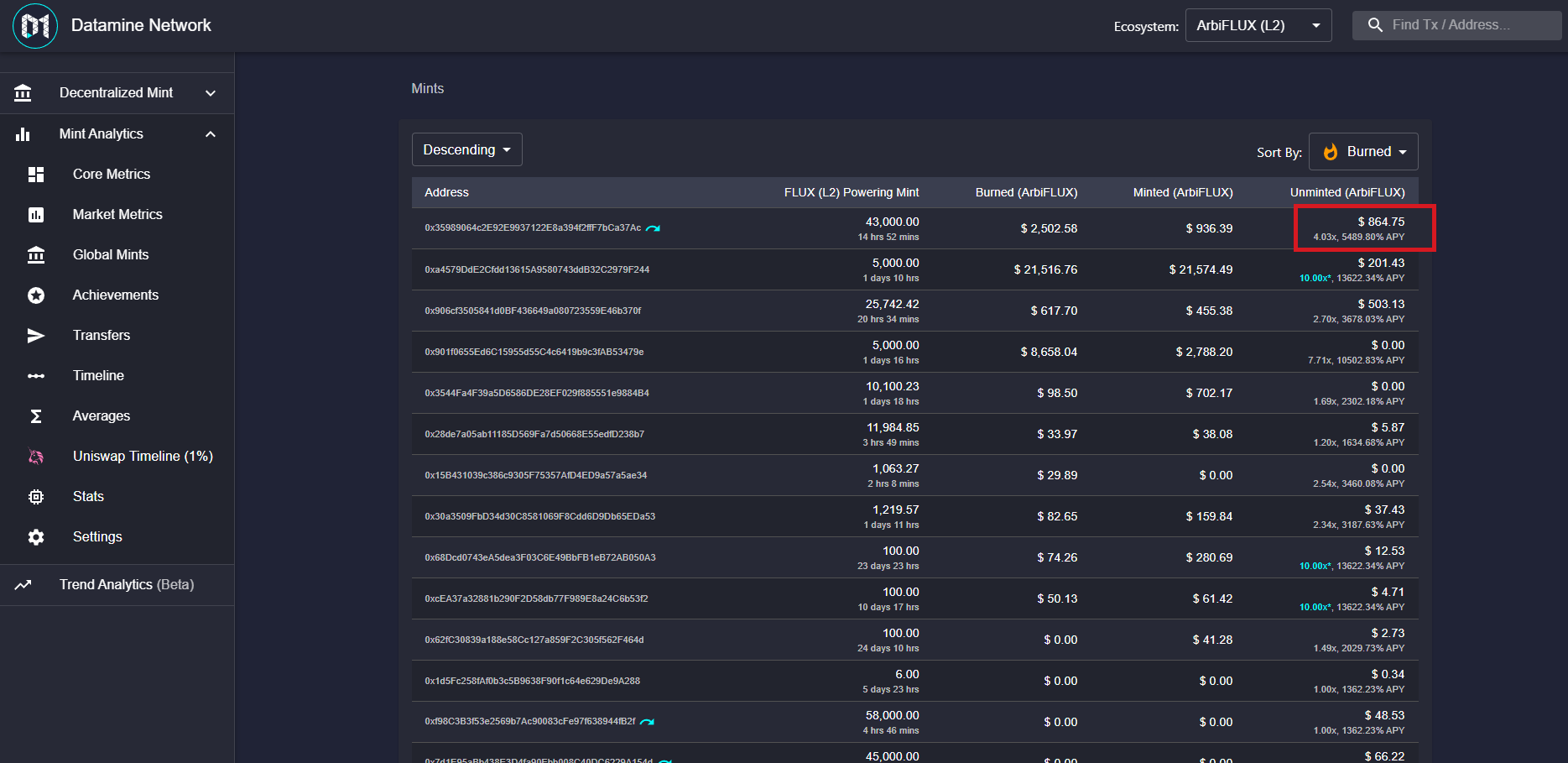Click the Find Tx / Address search field
This screenshot has width=1568, height=763.
click(1457, 25)
